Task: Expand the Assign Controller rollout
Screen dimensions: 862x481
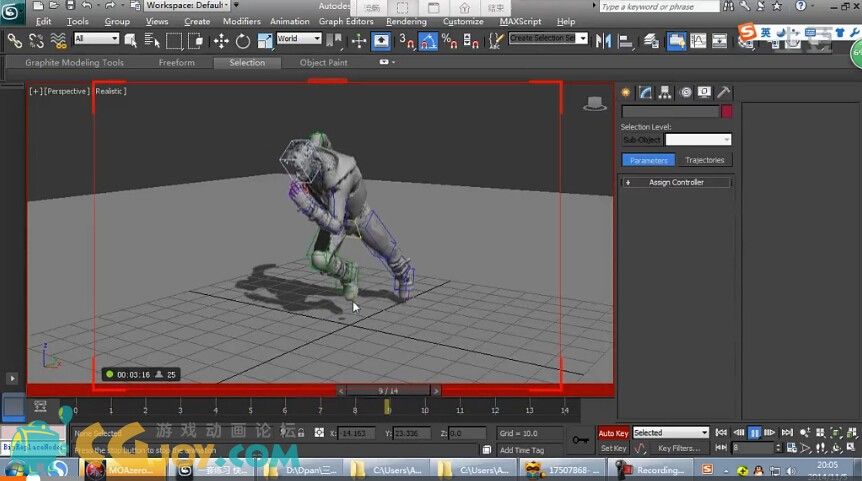Action: point(676,182)
